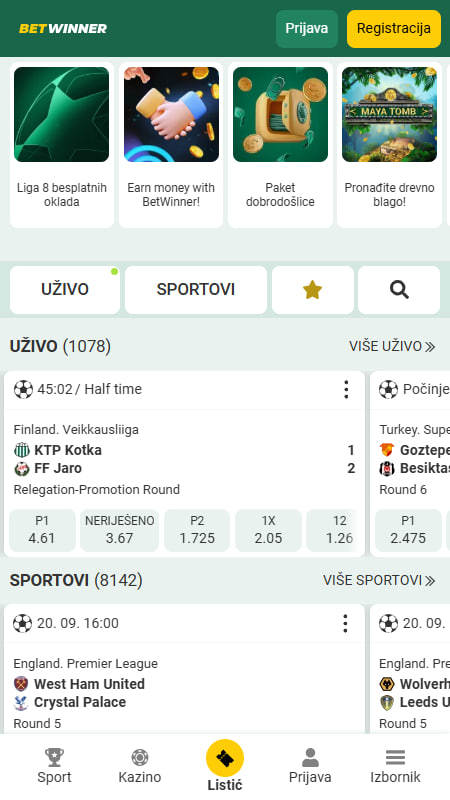Click the Registracija button
Image resolution: width=450 pixels, height=800 pixels.
pos(394,29)
